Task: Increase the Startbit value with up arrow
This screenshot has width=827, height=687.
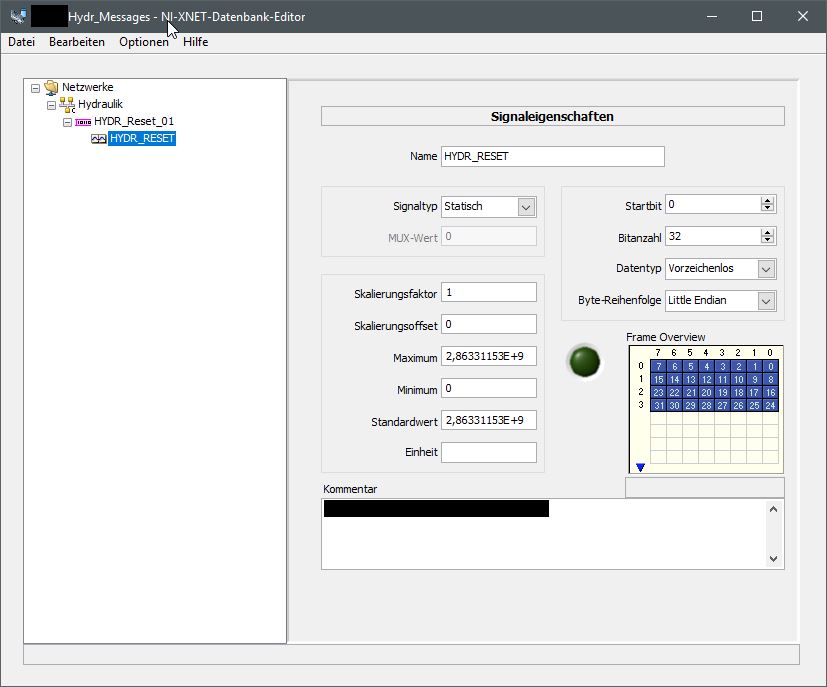Action: coord(767,200)
